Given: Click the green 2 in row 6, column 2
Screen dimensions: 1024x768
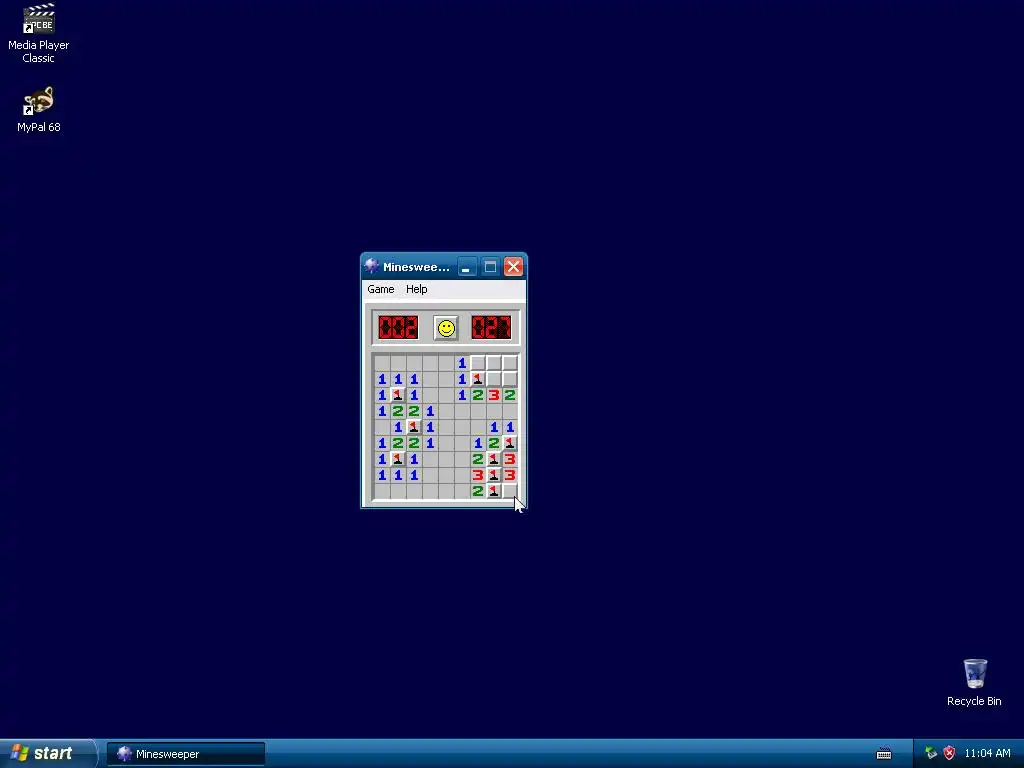Looking at the screenshot, I should (x=398, y=443).
